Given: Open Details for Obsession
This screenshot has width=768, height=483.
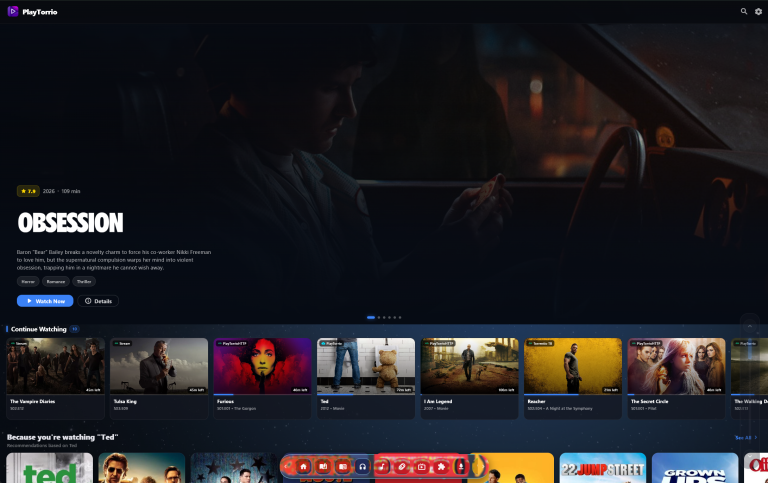Looking at the screenshot, I should pyautogui.click(x=98, y=301).
